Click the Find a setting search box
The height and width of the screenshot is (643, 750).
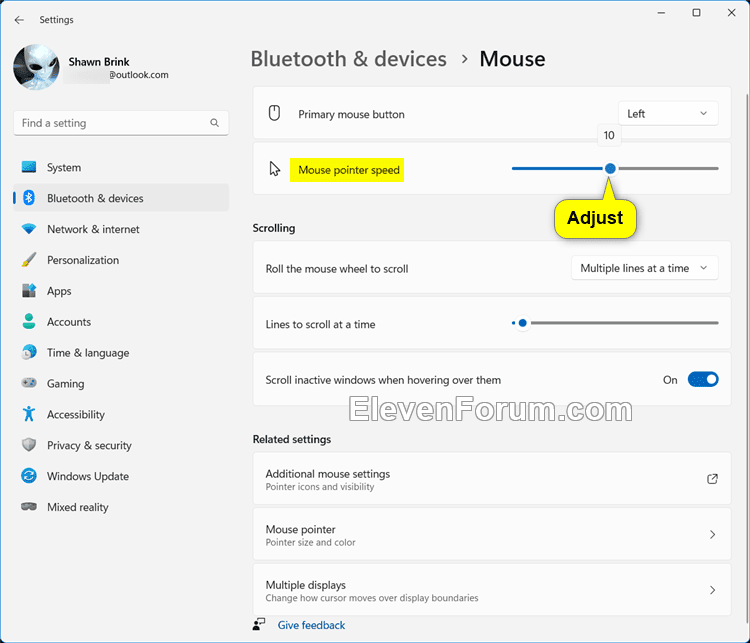121,123
